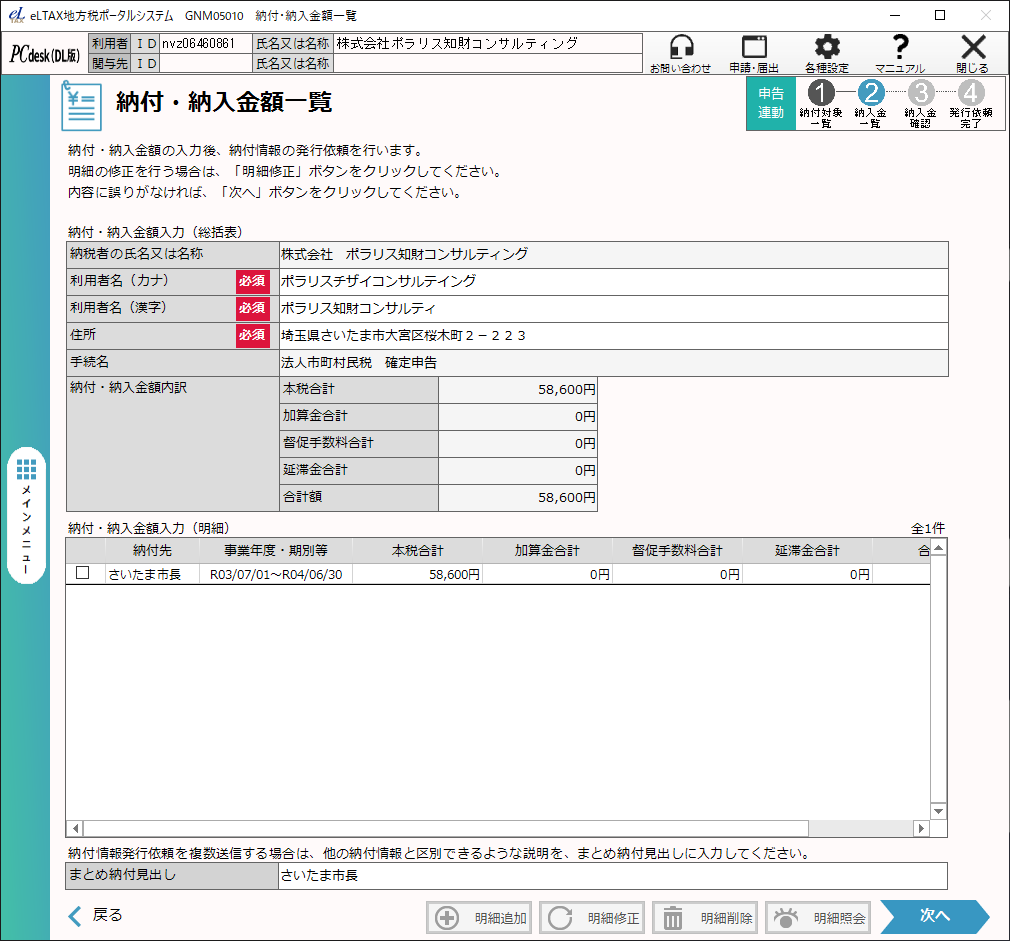Open the マニュアル question mark icon
1010x941 pixels.
900,53
